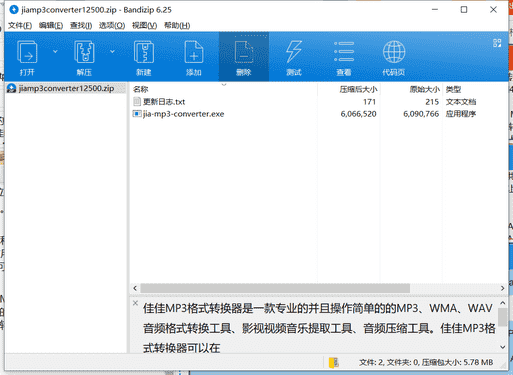This screenshot has height=375, width=513.
Task: Click the zip archive icon in the tree
Action: pos(11,88)
